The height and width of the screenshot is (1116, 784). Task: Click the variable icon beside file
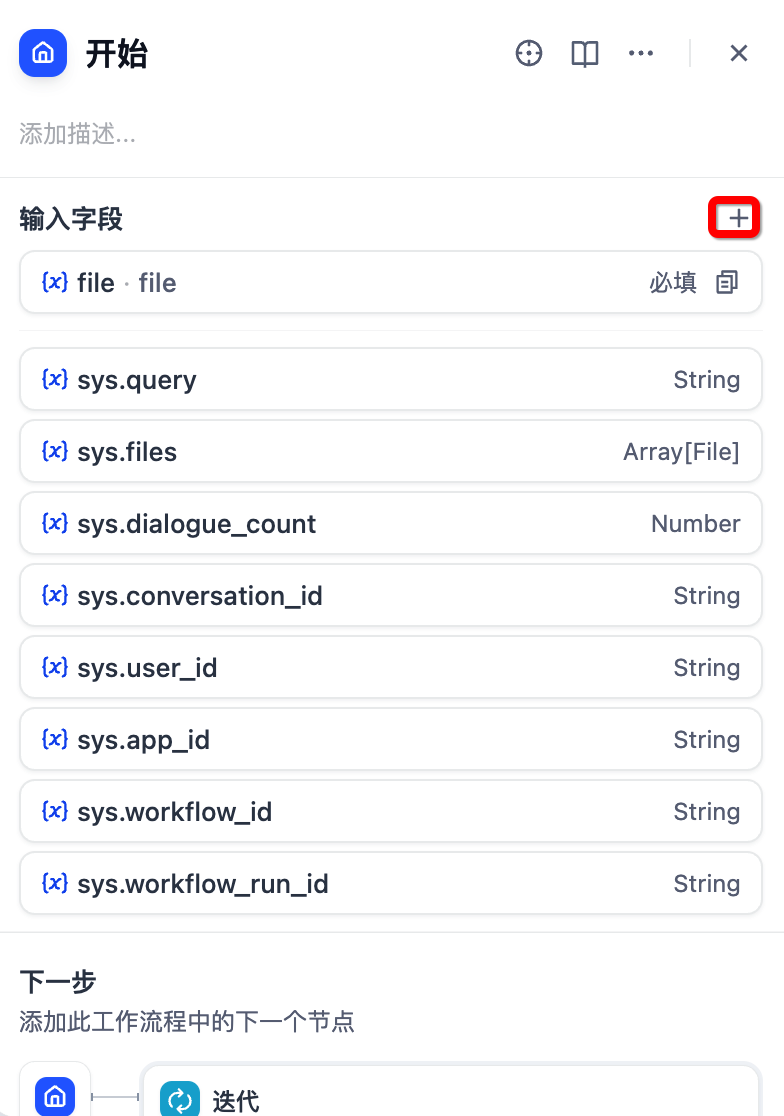tap(55, 283)
